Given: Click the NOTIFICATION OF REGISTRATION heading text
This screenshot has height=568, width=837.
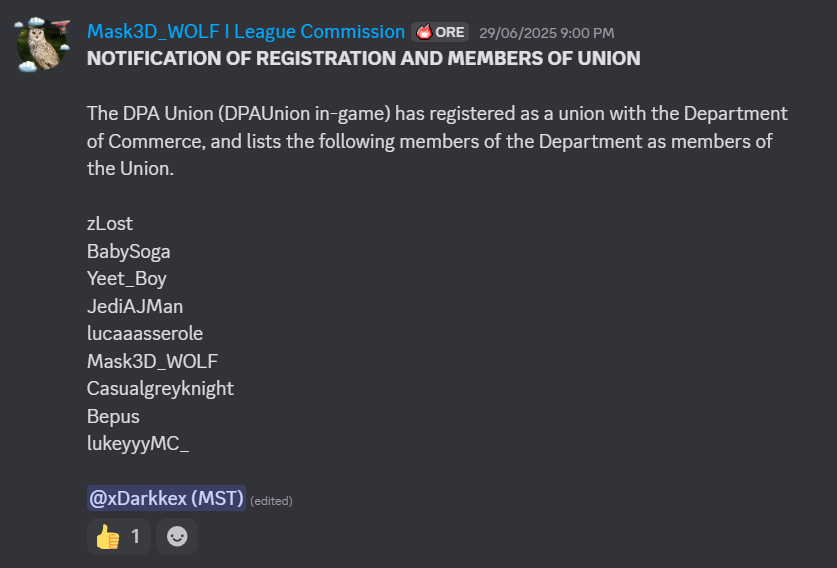Looking at the screenshot, I should [x=364, y=58].
